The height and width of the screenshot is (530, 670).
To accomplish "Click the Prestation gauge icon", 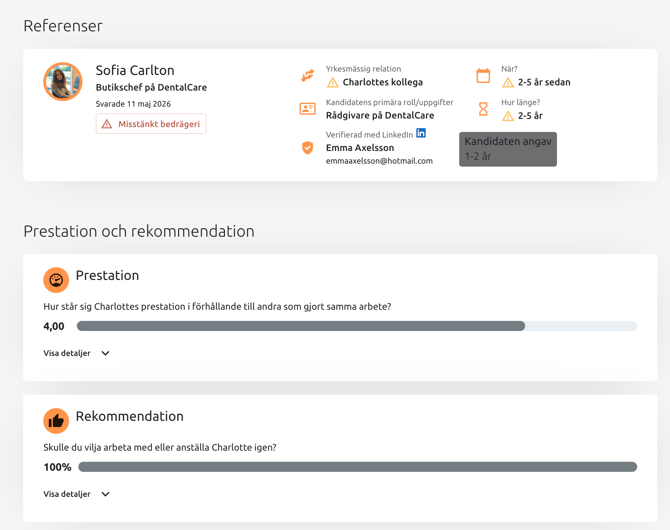I will [56, 280].
